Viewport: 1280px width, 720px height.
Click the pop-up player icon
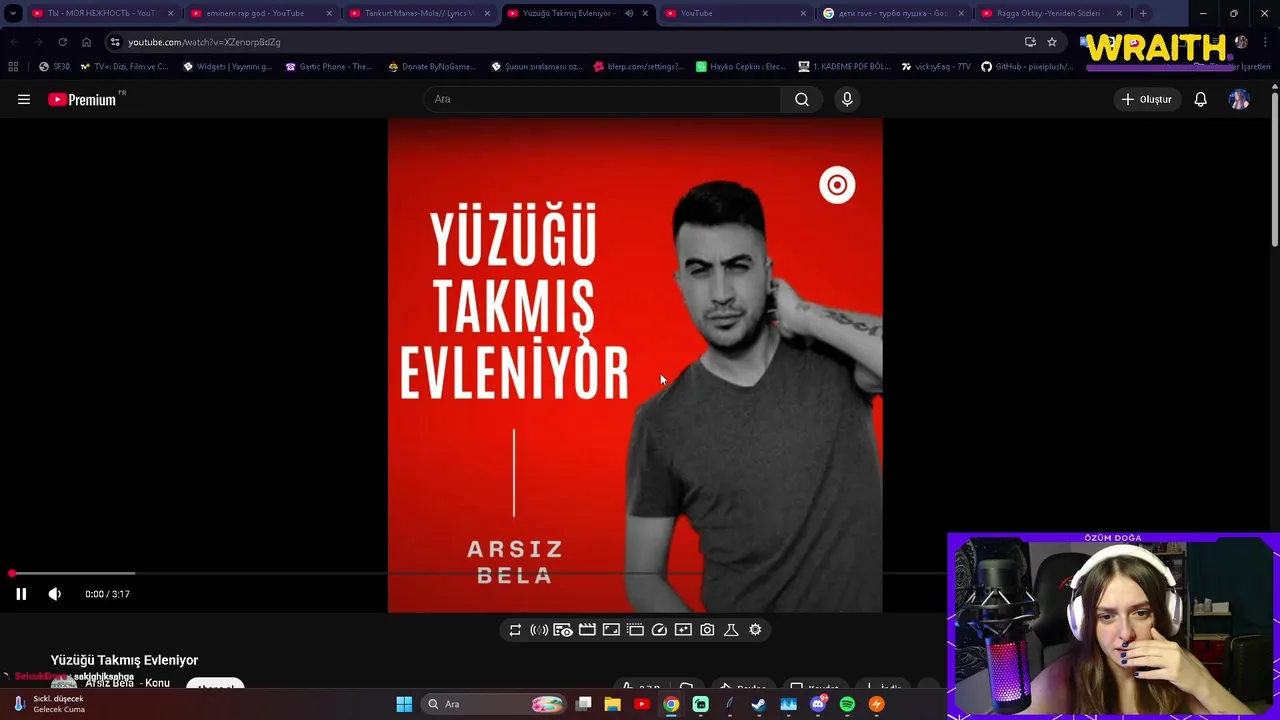[635, 630]
